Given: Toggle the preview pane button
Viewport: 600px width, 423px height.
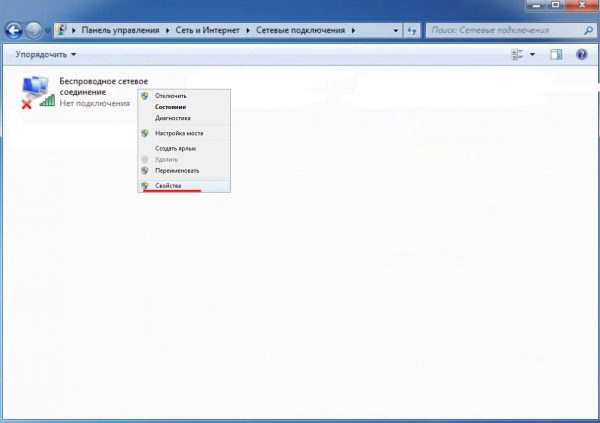Looking at the screenshot, I should point(556,54).
